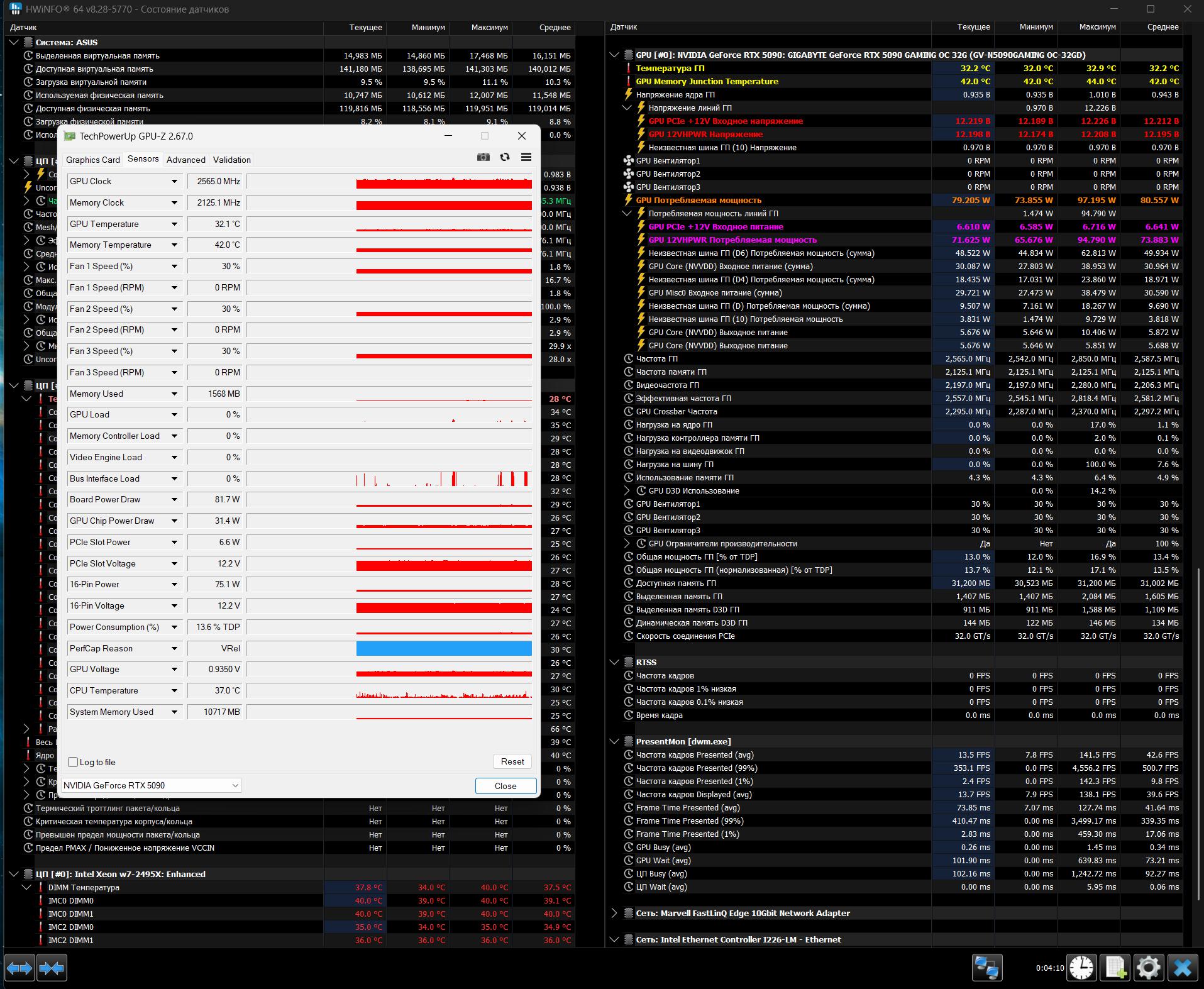The width and height of the screenshot is (1204, 989).
Task: Expand GPU D3D Использование
Action: click(627, 491)
